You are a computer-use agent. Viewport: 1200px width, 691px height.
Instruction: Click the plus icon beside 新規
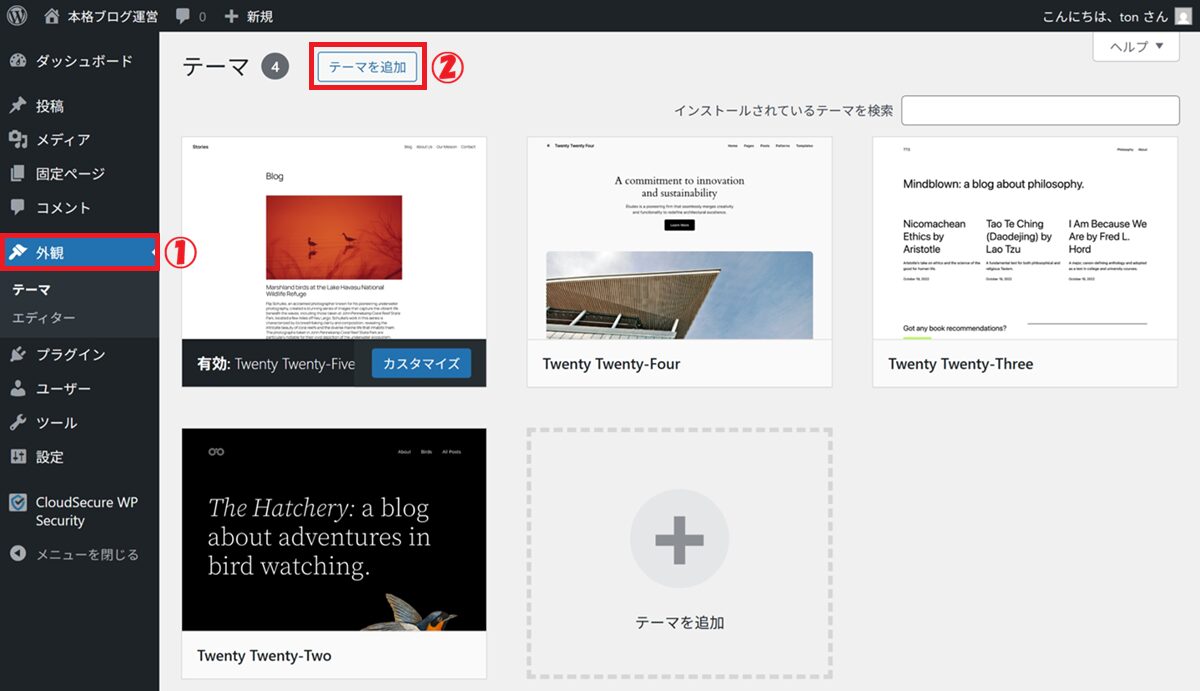pos(231,16)
